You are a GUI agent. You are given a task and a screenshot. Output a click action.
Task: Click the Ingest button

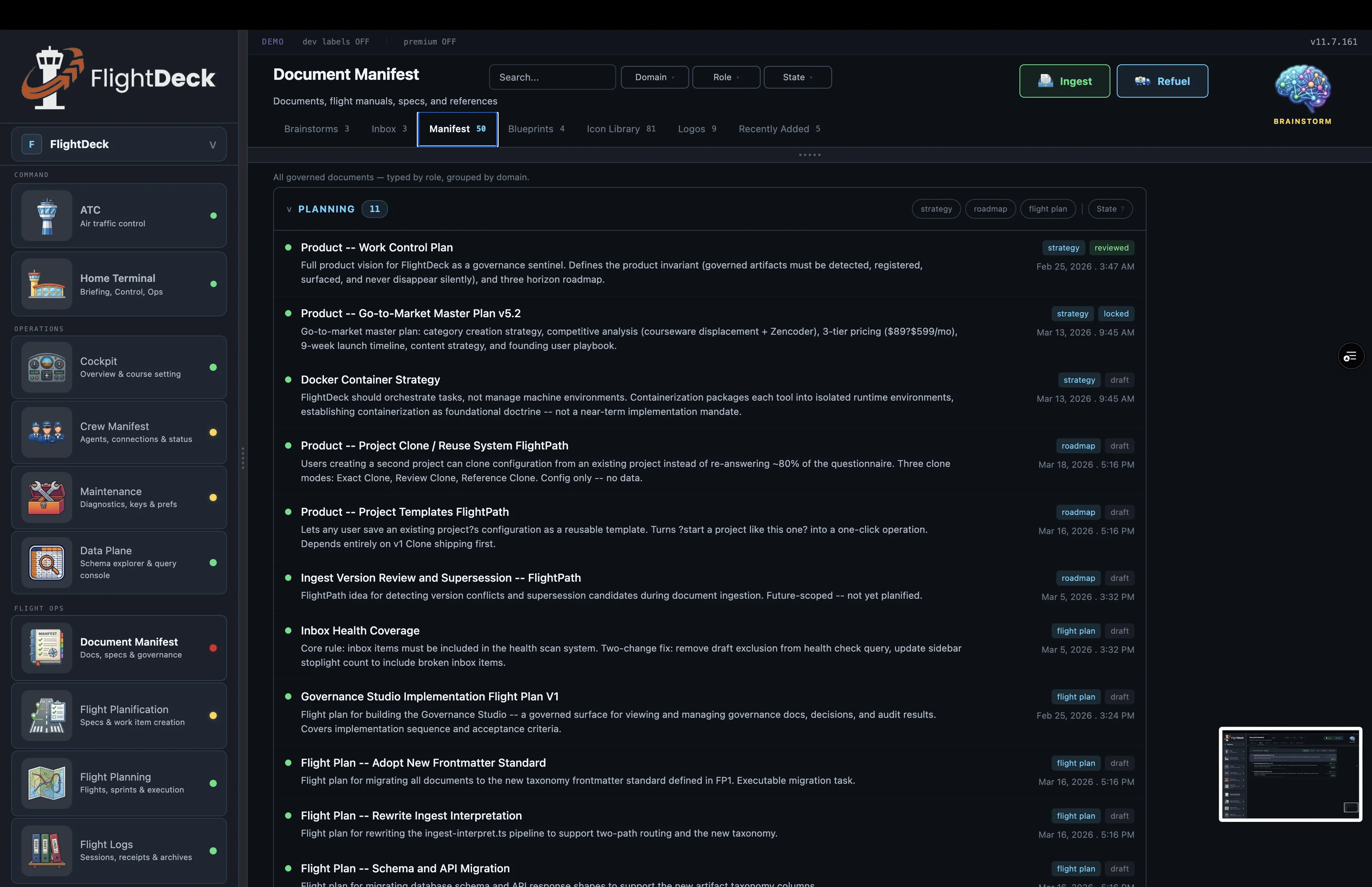click(x=1064, y=81)
